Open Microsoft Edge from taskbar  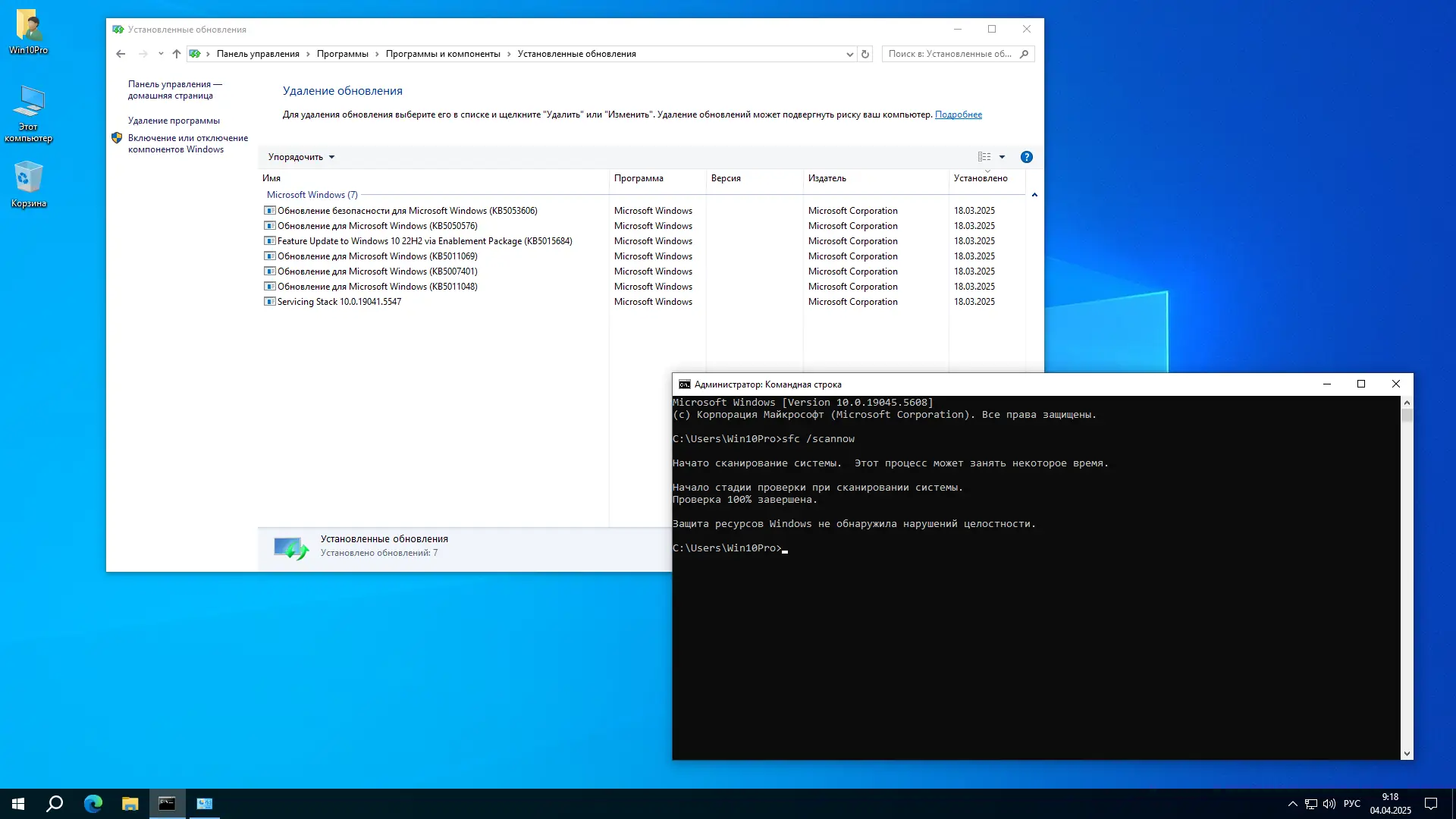coord(93,804)
